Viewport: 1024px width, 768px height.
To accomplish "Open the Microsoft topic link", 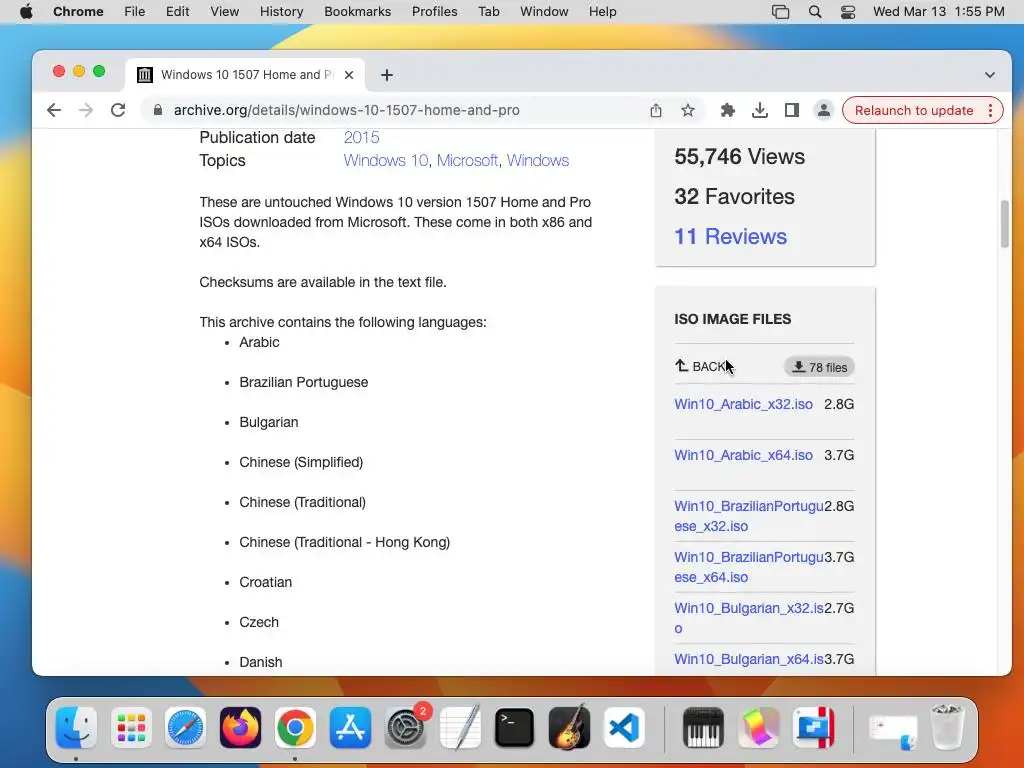I will 467,161.
